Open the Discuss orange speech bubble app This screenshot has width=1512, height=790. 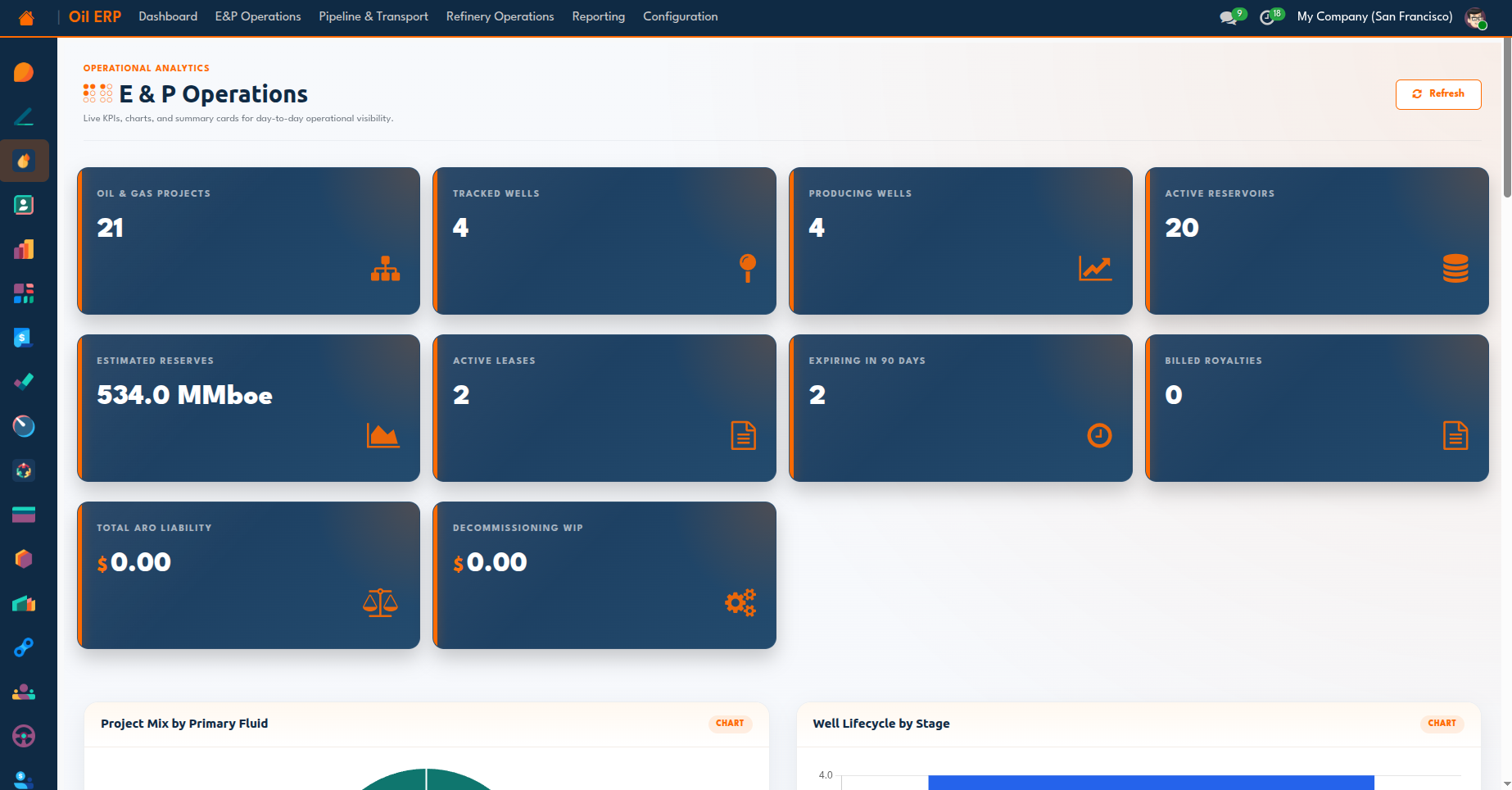(24, 72)
